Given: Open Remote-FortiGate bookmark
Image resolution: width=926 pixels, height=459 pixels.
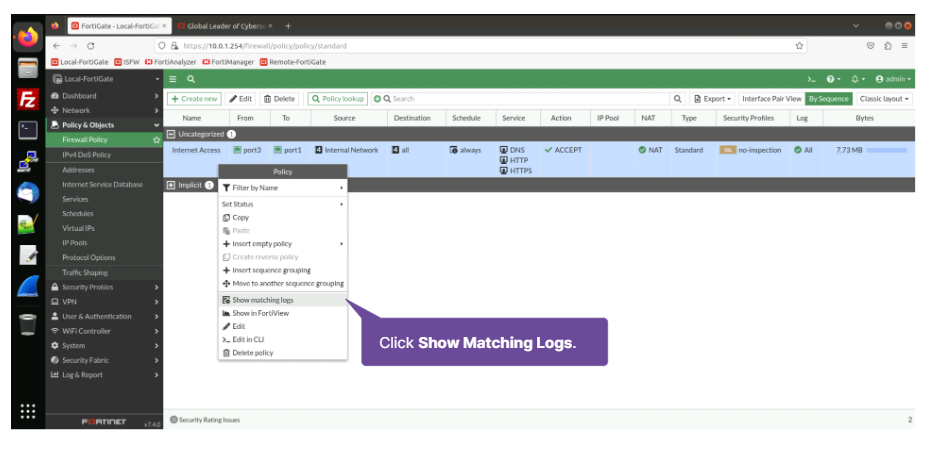Looking at the screenshot, I should [x=293, y=62].
